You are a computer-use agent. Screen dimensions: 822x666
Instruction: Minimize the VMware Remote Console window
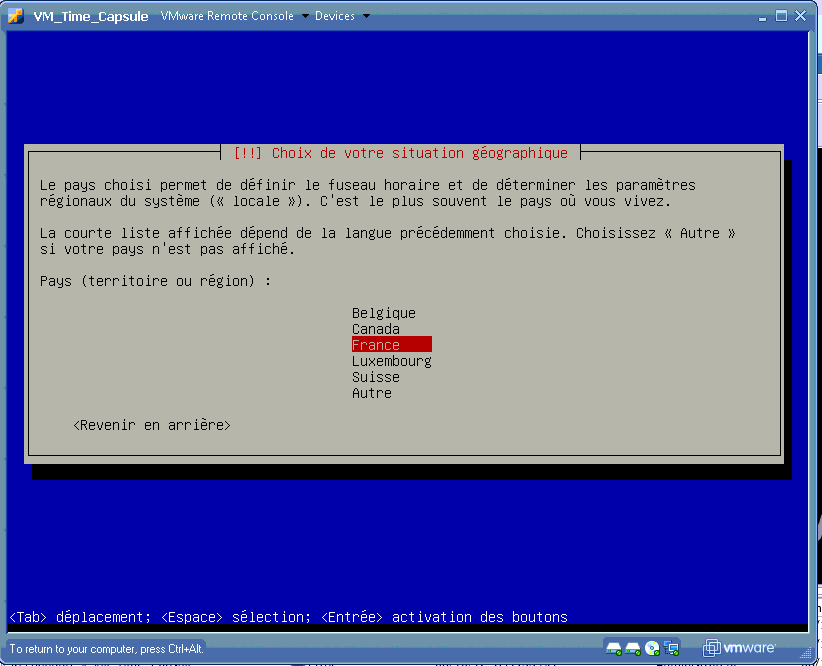click(x=762, y=17)
